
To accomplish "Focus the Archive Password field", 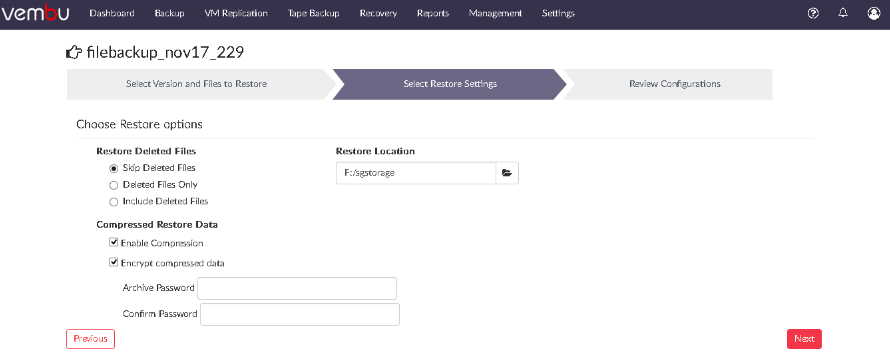I will [297, 288].
